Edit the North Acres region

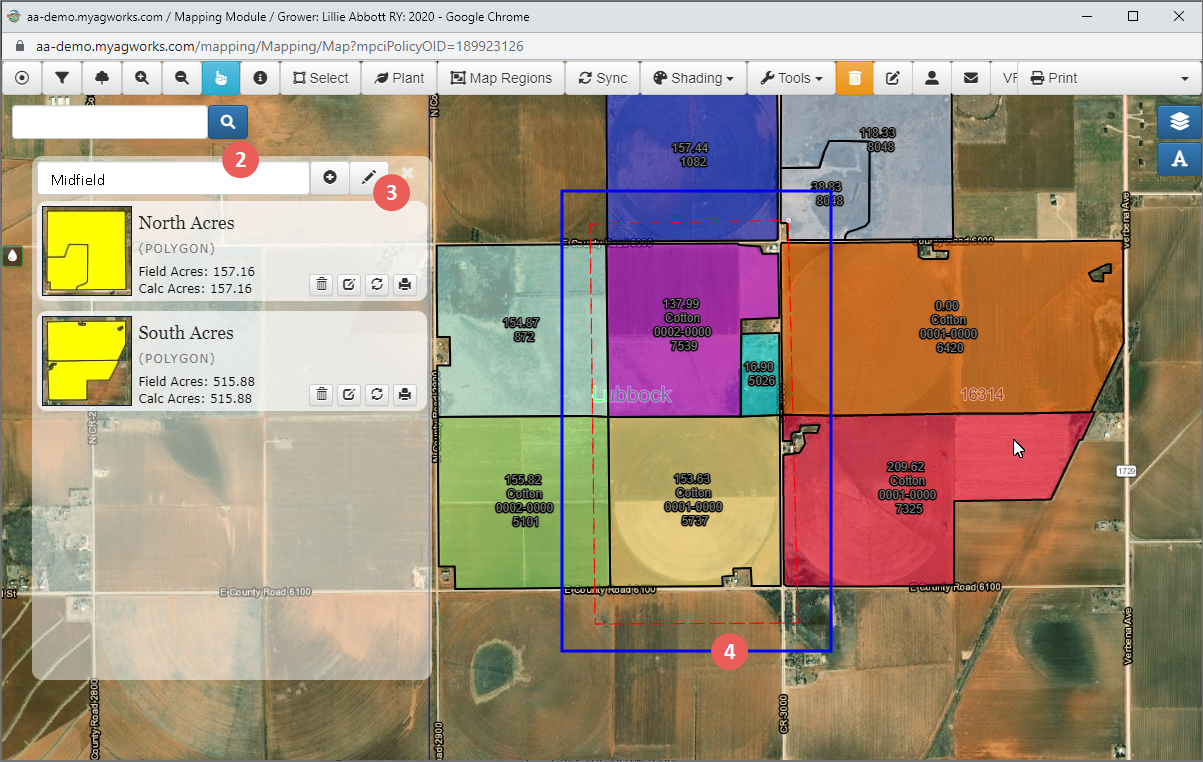click(x=349, y=284)
